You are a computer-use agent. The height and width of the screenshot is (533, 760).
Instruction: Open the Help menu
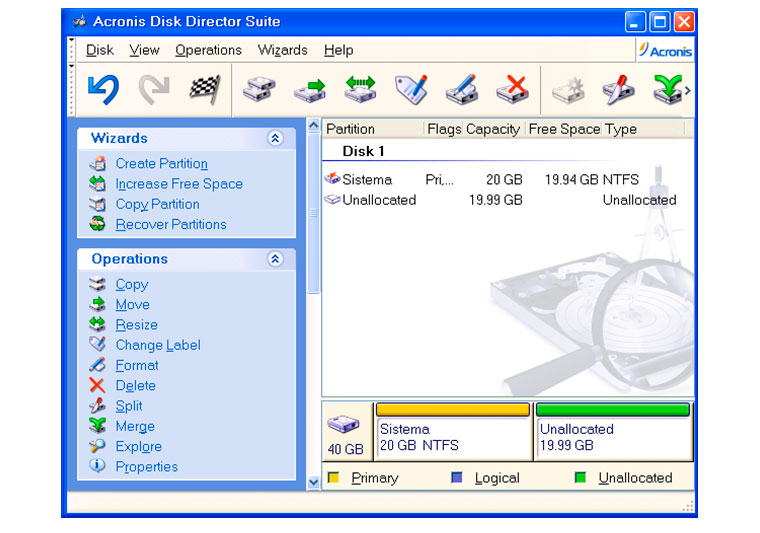[338, 50]
